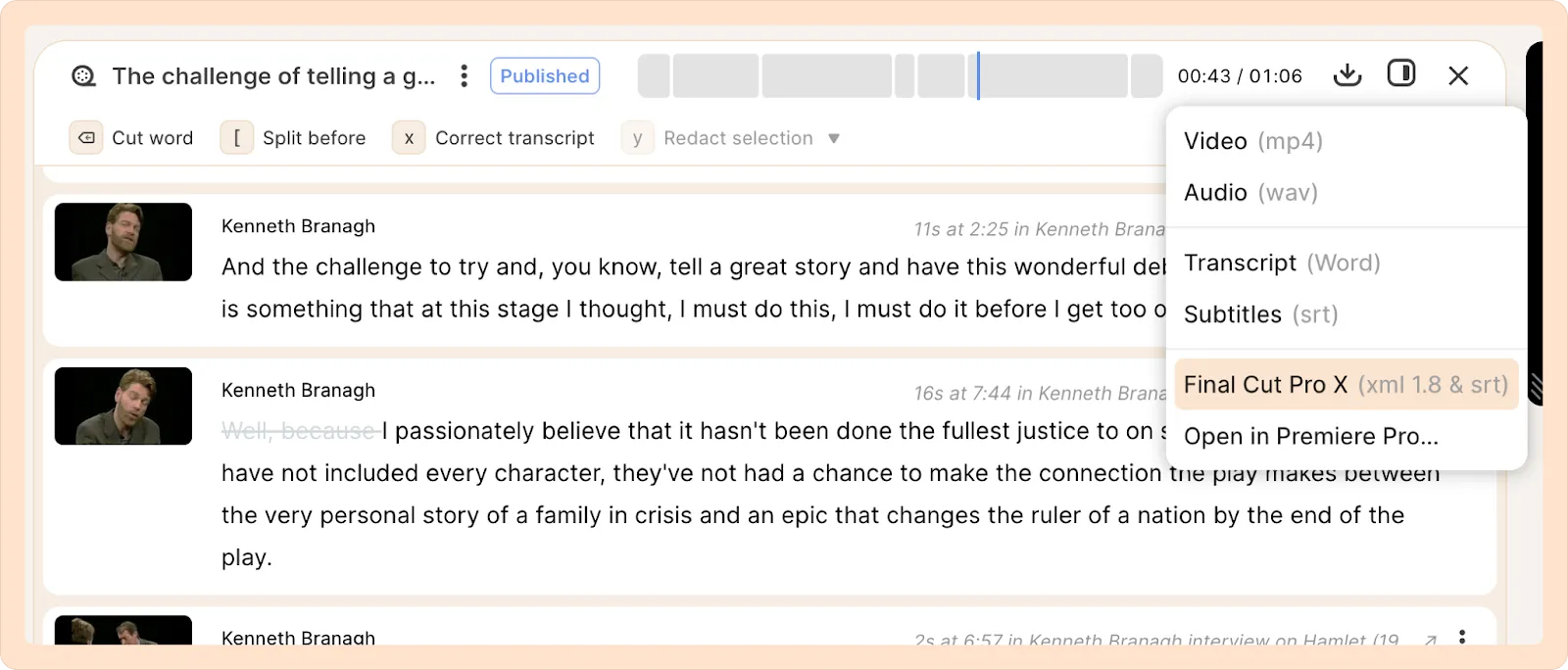This screenshot has height=670, width=1568.
Task: Open three-dot options on the bottom clip
Action: [1462, 637]
